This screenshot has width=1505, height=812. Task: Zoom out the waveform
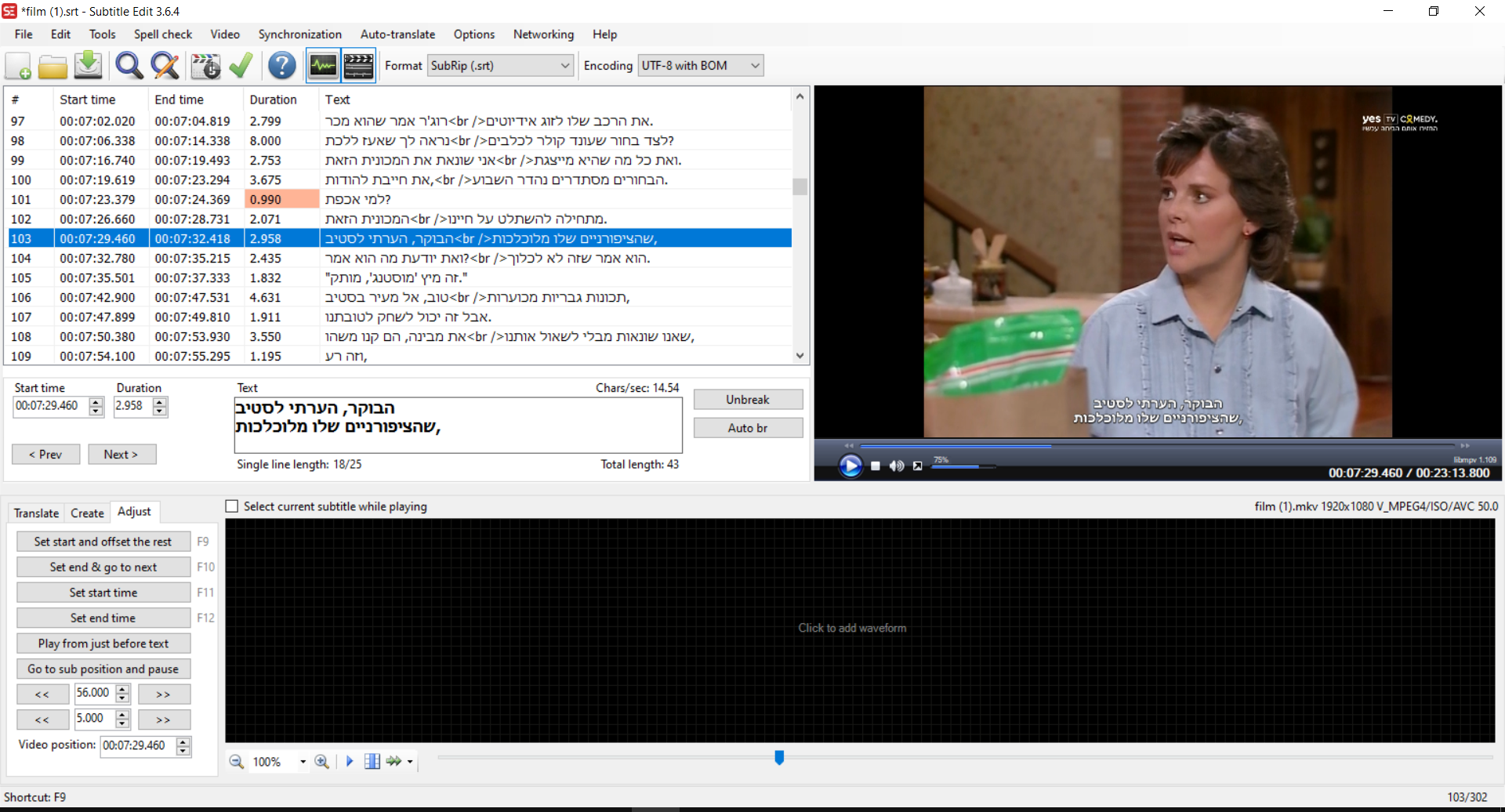point(236,762)
